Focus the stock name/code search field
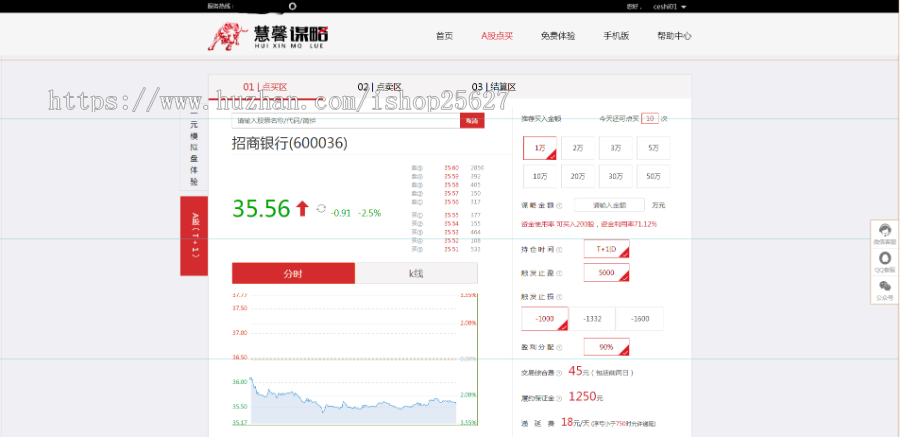The width and height of the screenshot is (900, 437). 346,121
